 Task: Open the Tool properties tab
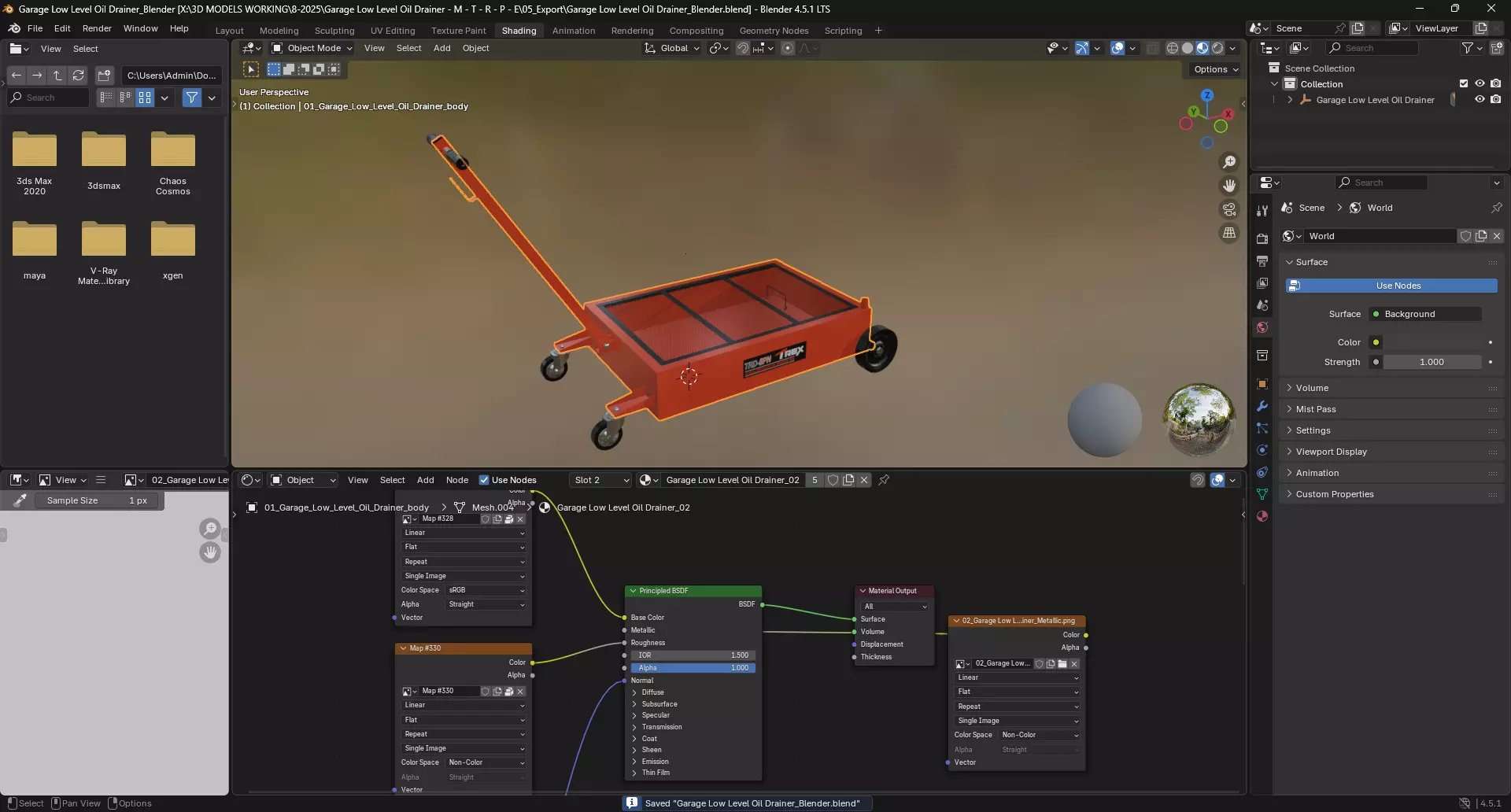(x=1262, y=210)
